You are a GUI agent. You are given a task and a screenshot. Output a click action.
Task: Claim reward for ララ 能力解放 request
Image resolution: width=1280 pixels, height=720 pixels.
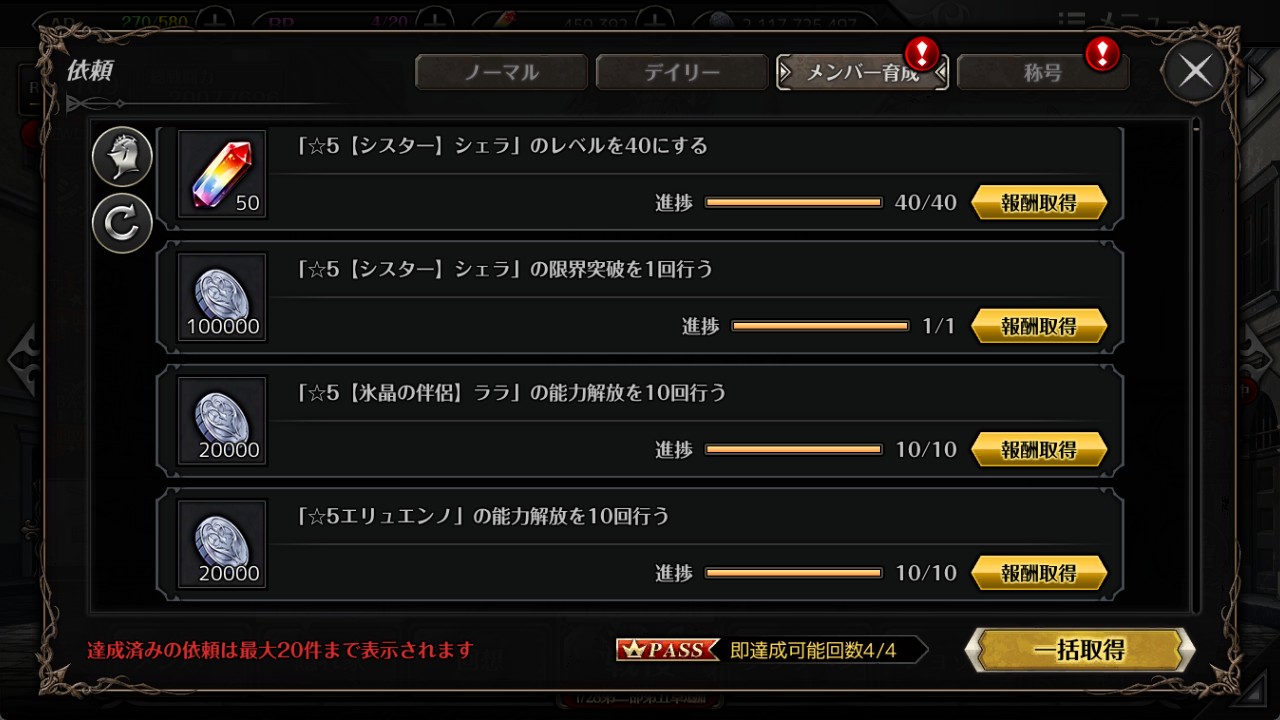point(1039,450)
